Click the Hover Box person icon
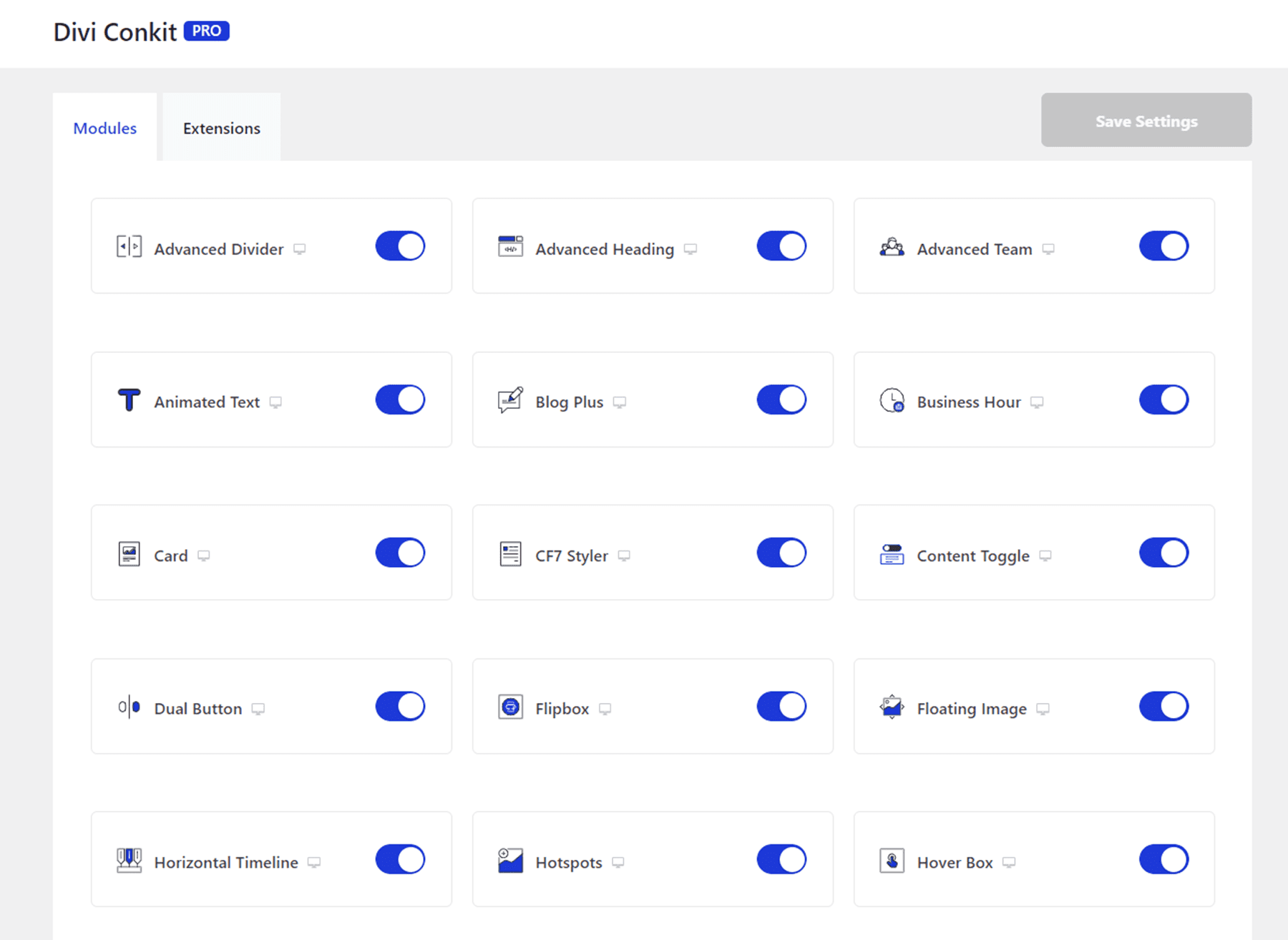The image size is (1288, 940). tap(892, 860)
